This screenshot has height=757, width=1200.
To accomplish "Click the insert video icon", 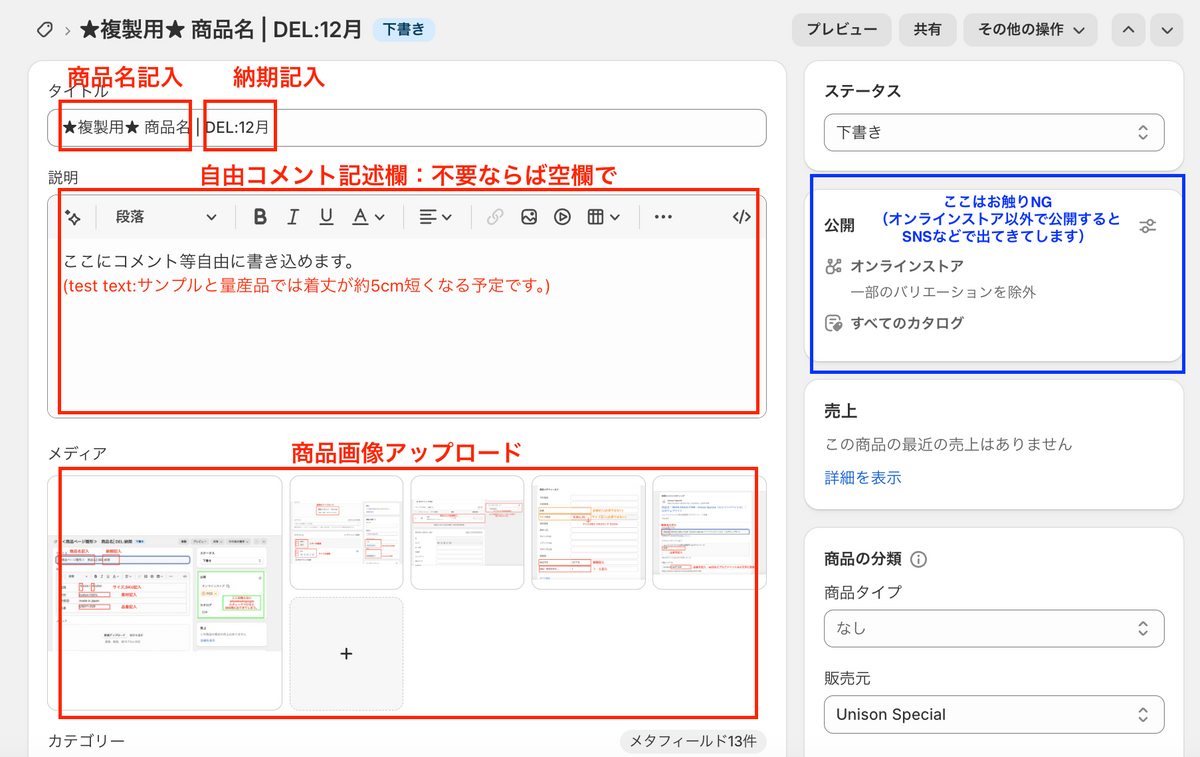I will 562,217.
